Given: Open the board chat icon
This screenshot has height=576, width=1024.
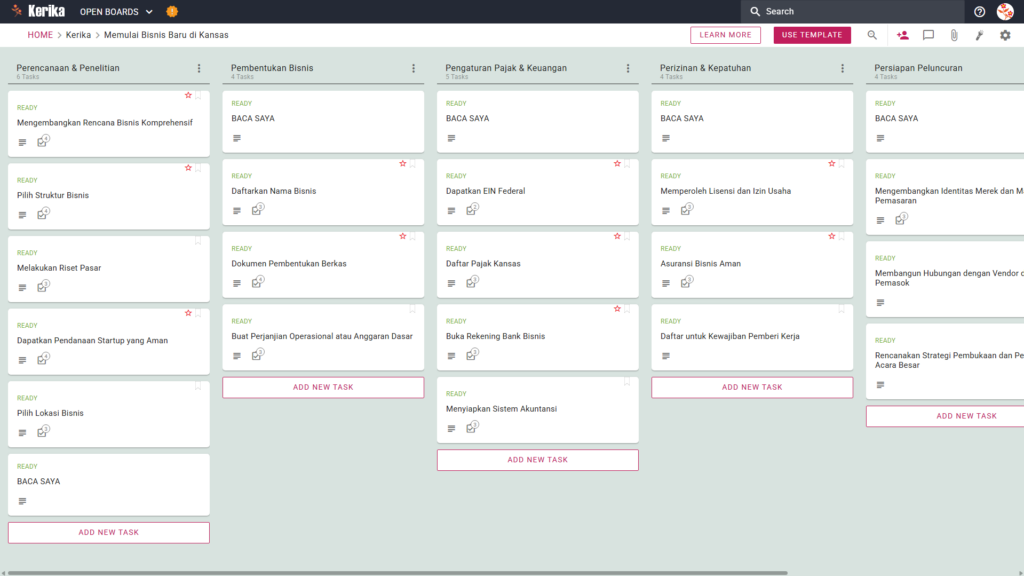Looking at the screenshot, I should point(928,35).
